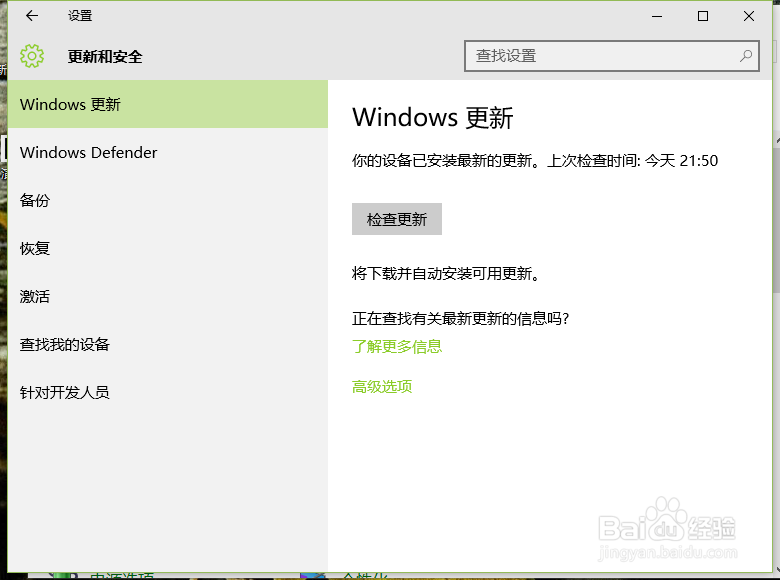This screenshot has width=780, height=580.
Task: Click the 更新和安全 header title
Action: (105, 57)
